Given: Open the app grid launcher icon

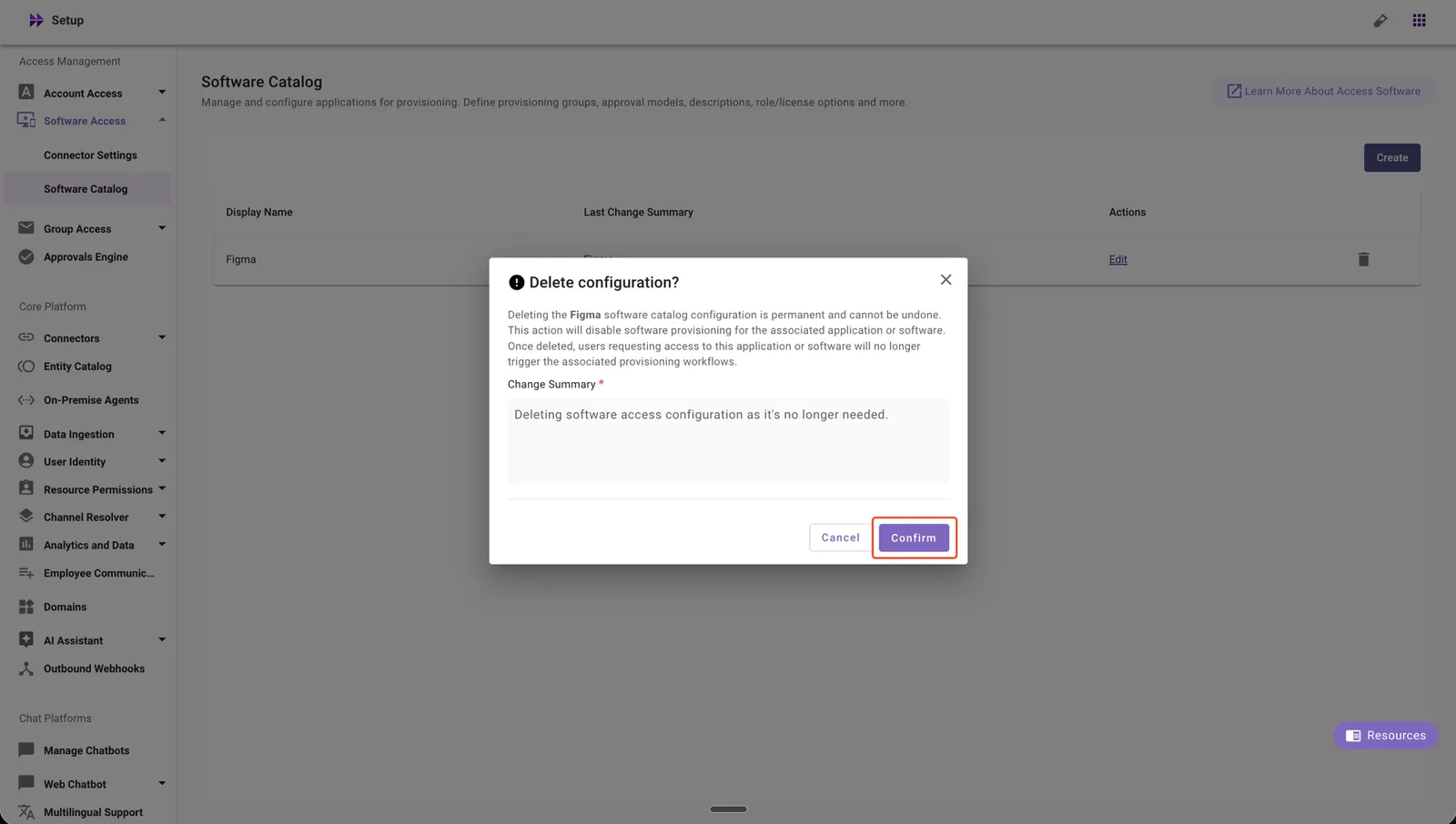Looking at the screenshot, I should tap(1419, 20).
